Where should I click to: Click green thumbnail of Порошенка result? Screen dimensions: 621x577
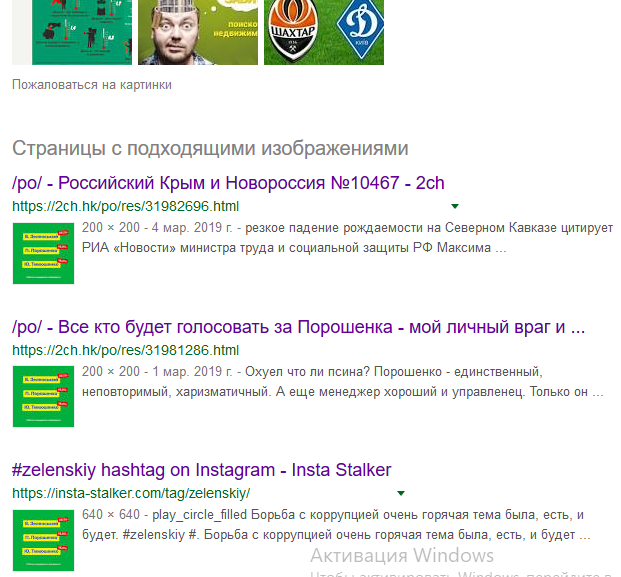(x=44, y=396)
